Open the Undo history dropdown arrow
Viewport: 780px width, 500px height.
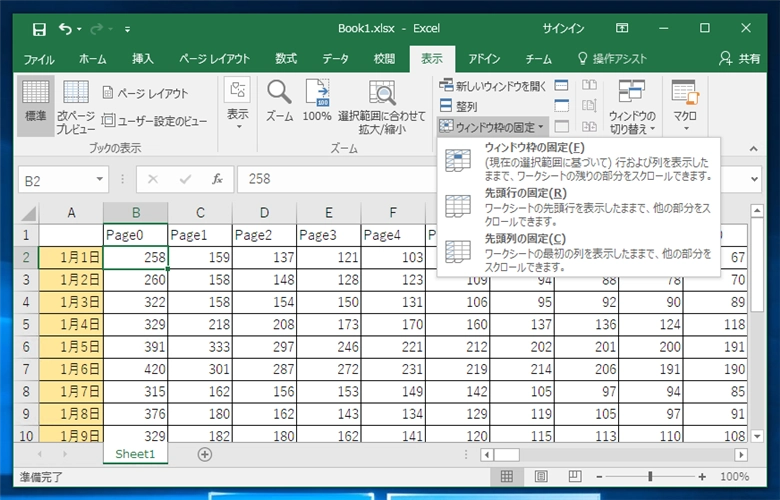tap(79, 29)
